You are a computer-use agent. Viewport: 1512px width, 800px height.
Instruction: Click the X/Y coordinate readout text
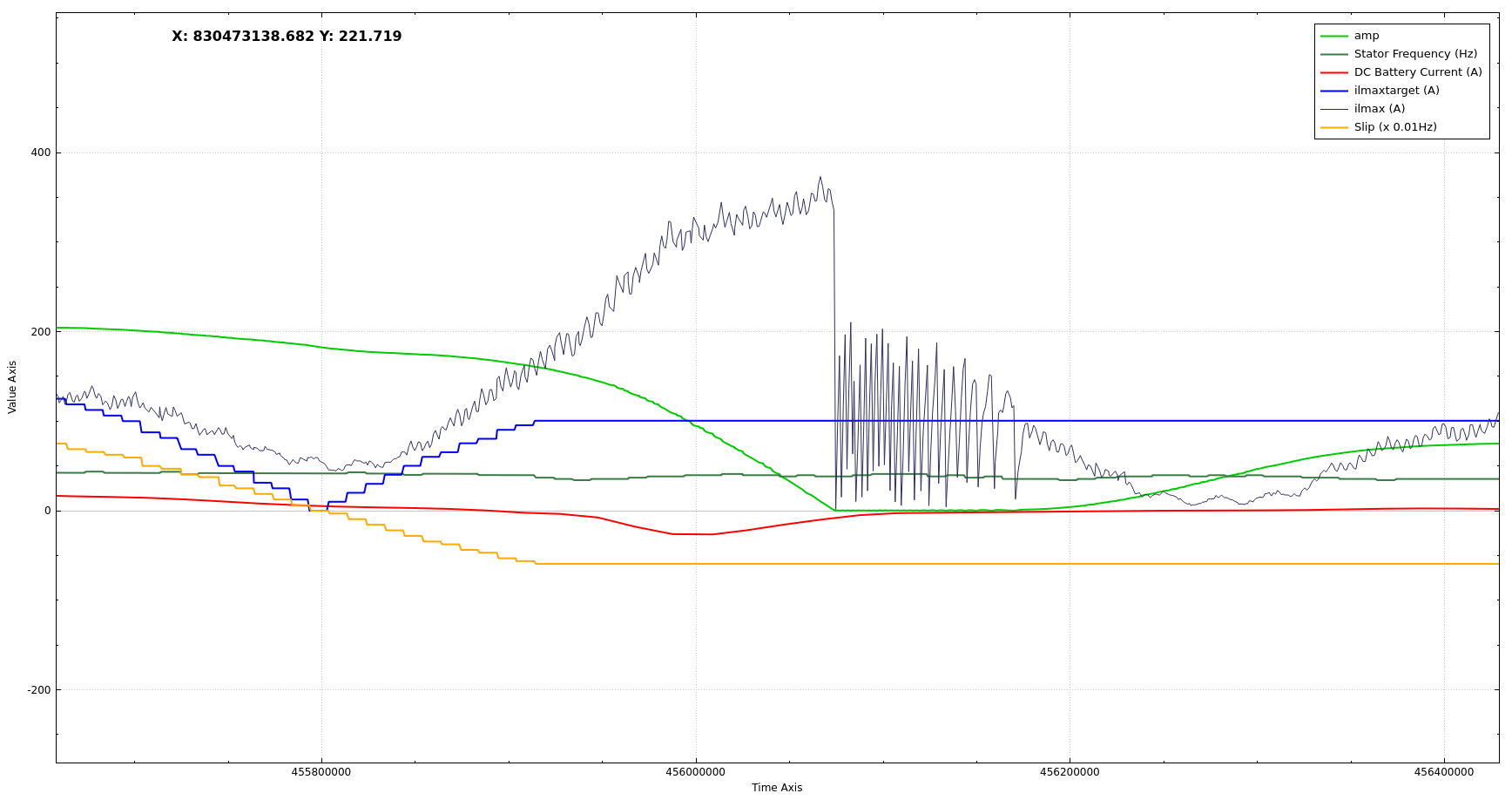point(287,37)
